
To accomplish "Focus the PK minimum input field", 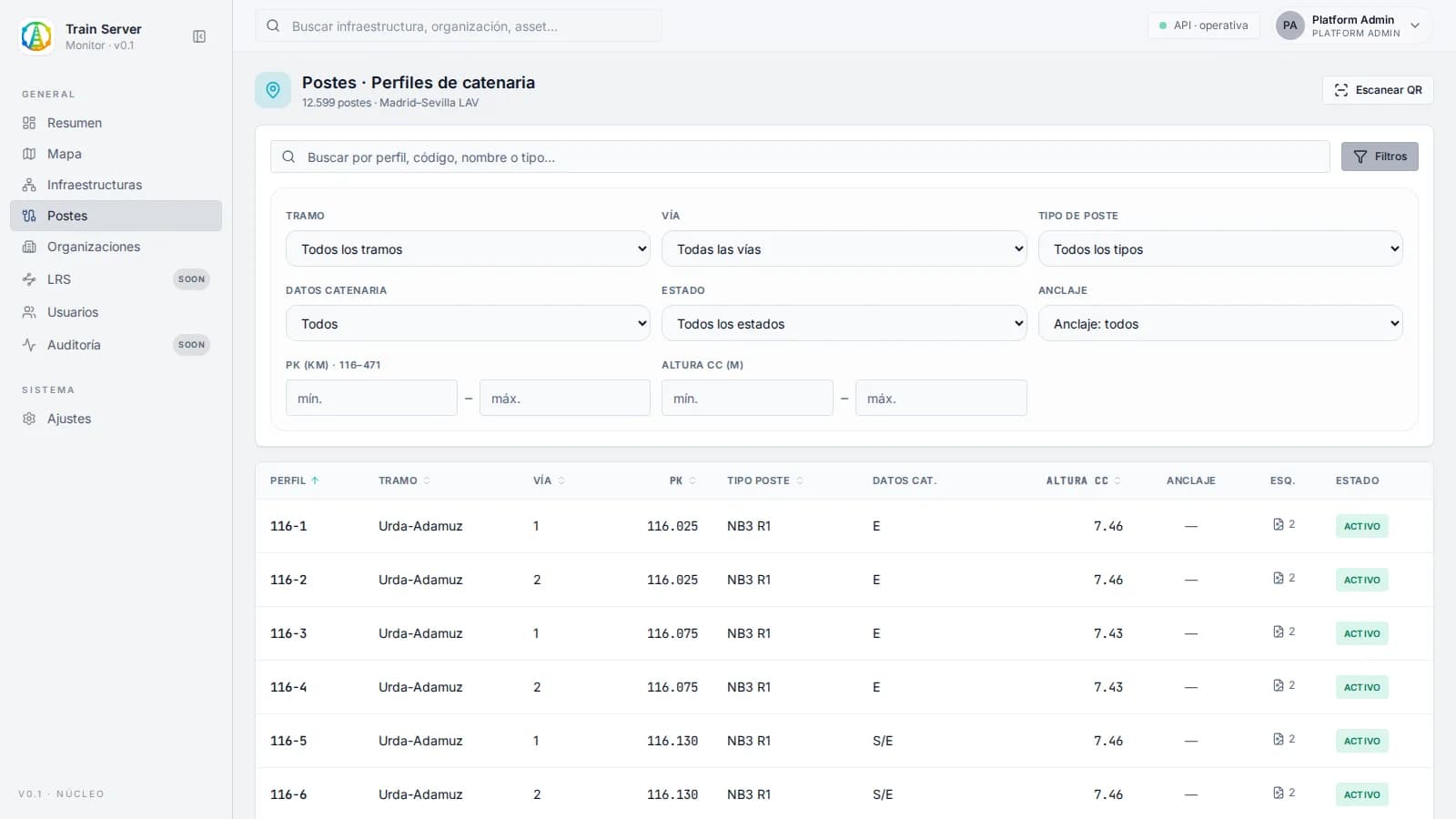I will (x=371, y=398).
